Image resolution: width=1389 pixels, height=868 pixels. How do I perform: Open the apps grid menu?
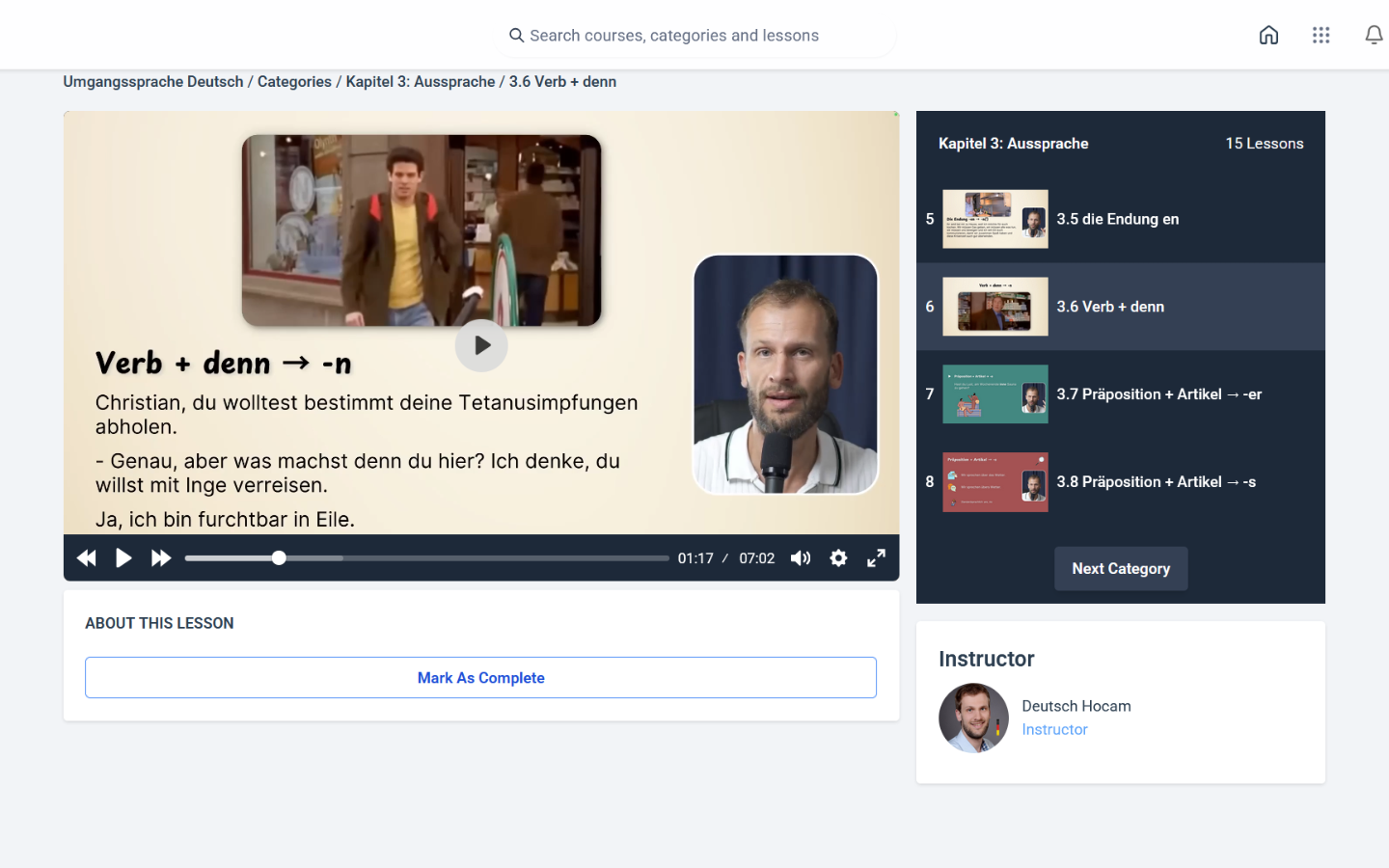coord(1321,36)
